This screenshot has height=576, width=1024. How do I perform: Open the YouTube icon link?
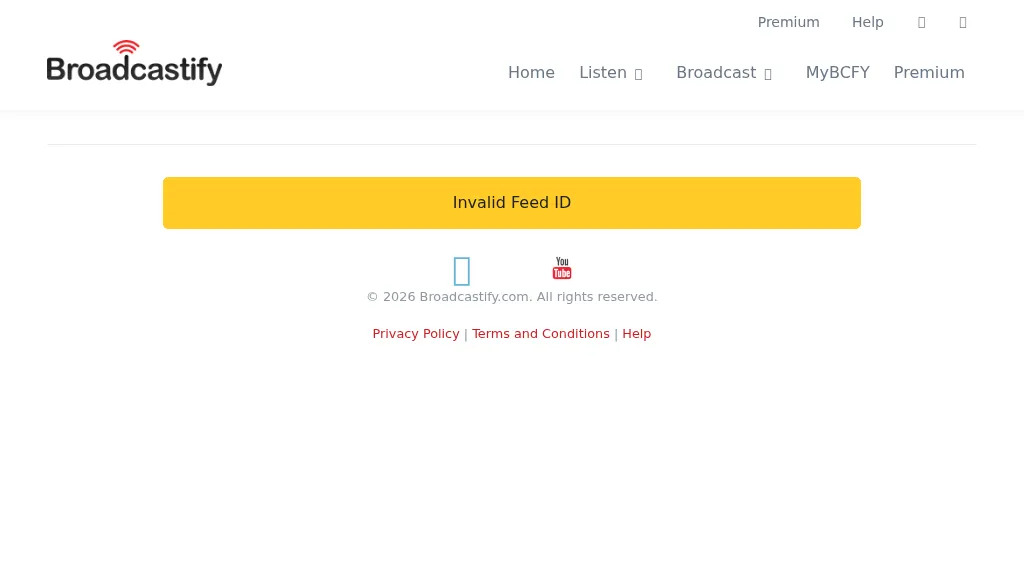562,268
